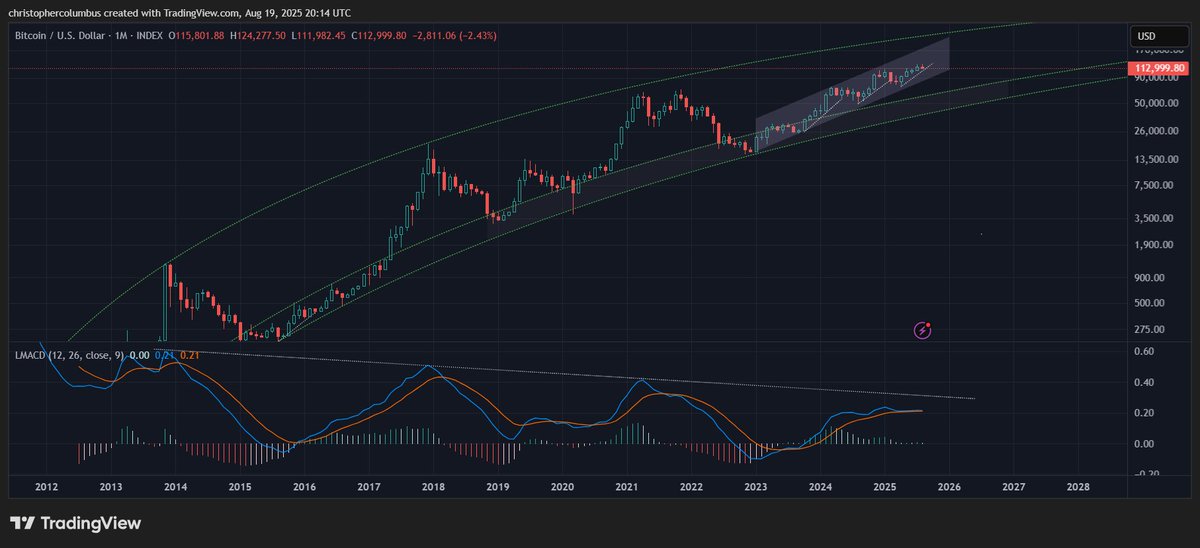This screenshot has width=1200, height=548.
Task: Click the 13,500.00 price axis label
Action: pyautogui.click(x=1157, y=159)
